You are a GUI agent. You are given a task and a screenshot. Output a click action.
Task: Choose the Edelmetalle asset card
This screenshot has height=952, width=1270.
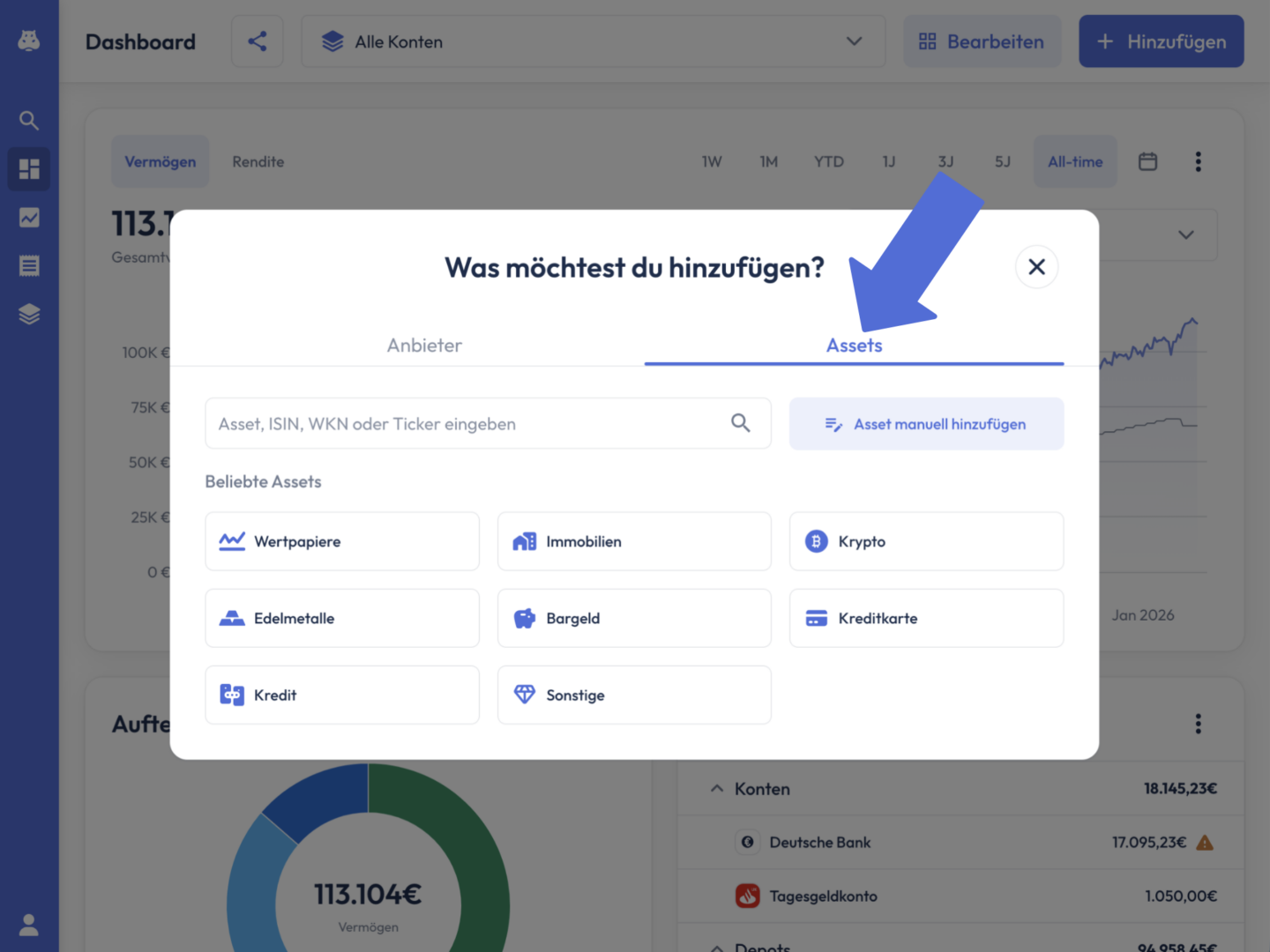pyautogui.click(x=342, y=618)
